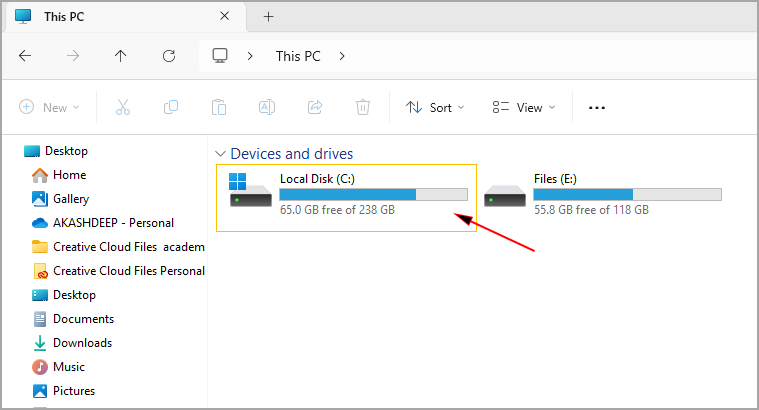The image size is (759, 410).
Task: Refresh the current folder view
Action: click(169, 56)
